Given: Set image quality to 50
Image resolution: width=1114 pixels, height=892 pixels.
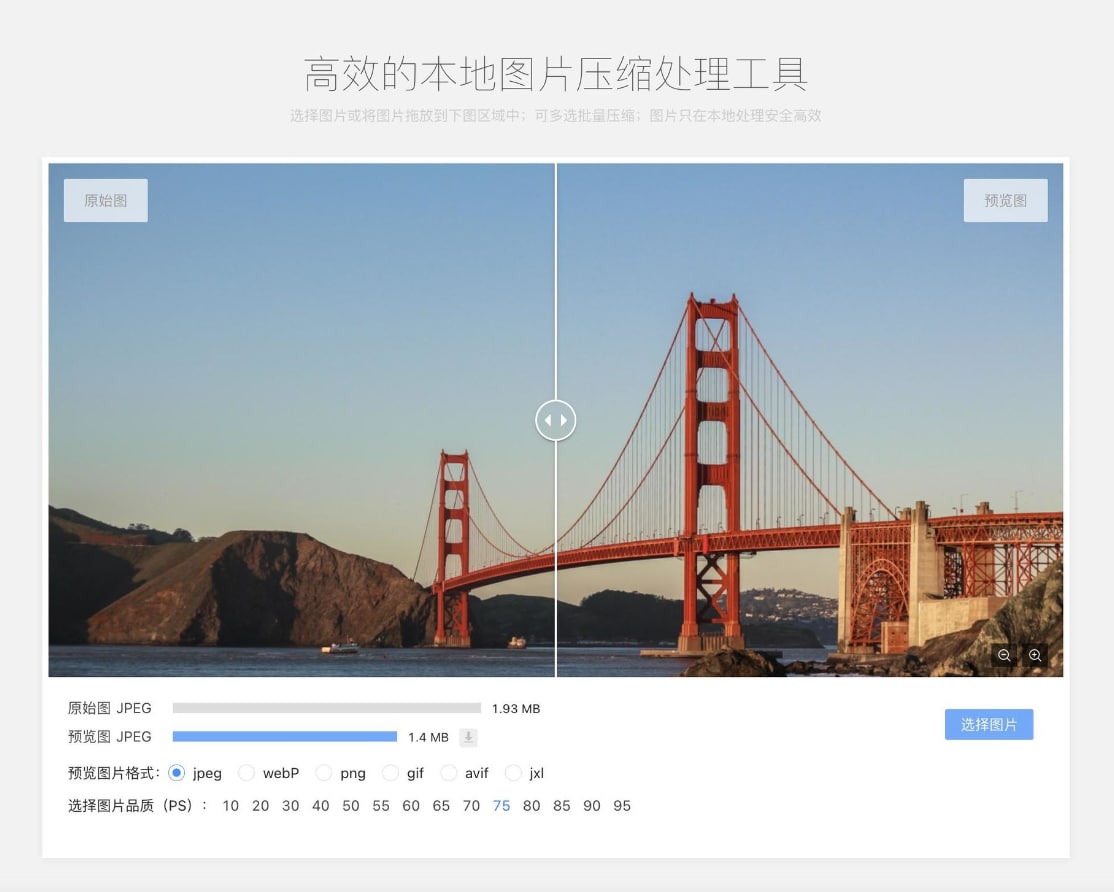Looking at the screenshot, I should (x=351, y=806).
